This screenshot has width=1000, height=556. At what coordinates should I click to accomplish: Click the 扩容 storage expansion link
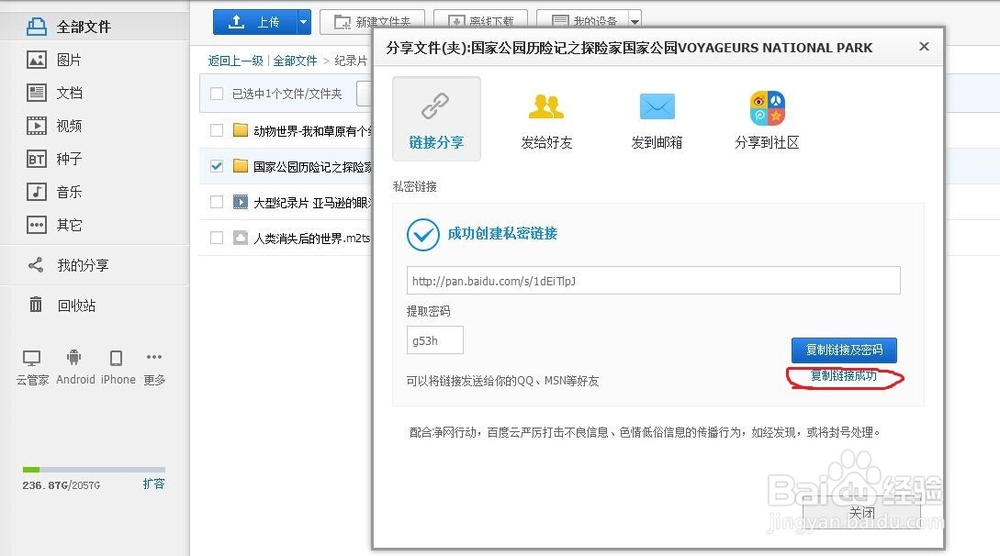point(154,484)
